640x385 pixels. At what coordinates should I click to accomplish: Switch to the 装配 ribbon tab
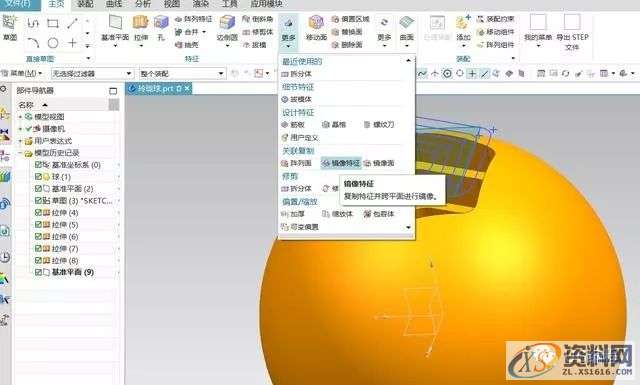coord(85,4)
